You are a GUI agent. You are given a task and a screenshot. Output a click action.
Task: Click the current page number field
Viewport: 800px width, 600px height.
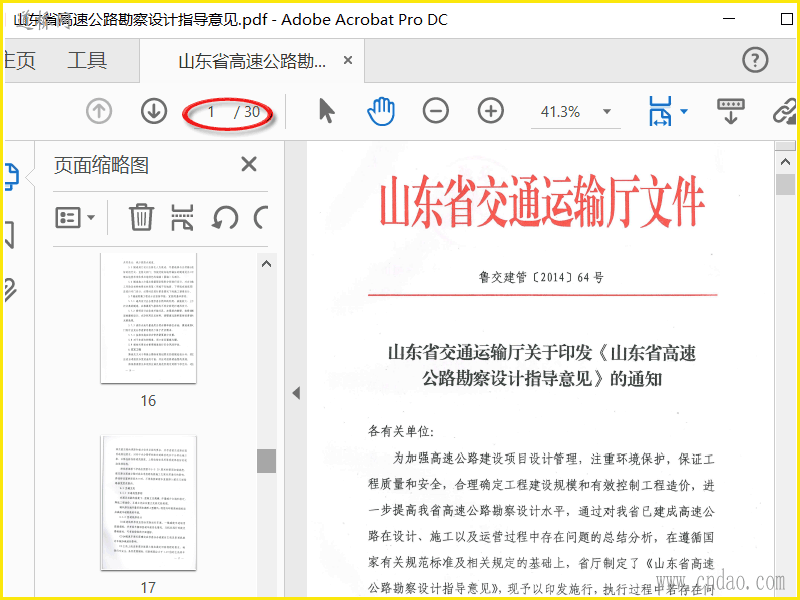click(x=211, y=112)
